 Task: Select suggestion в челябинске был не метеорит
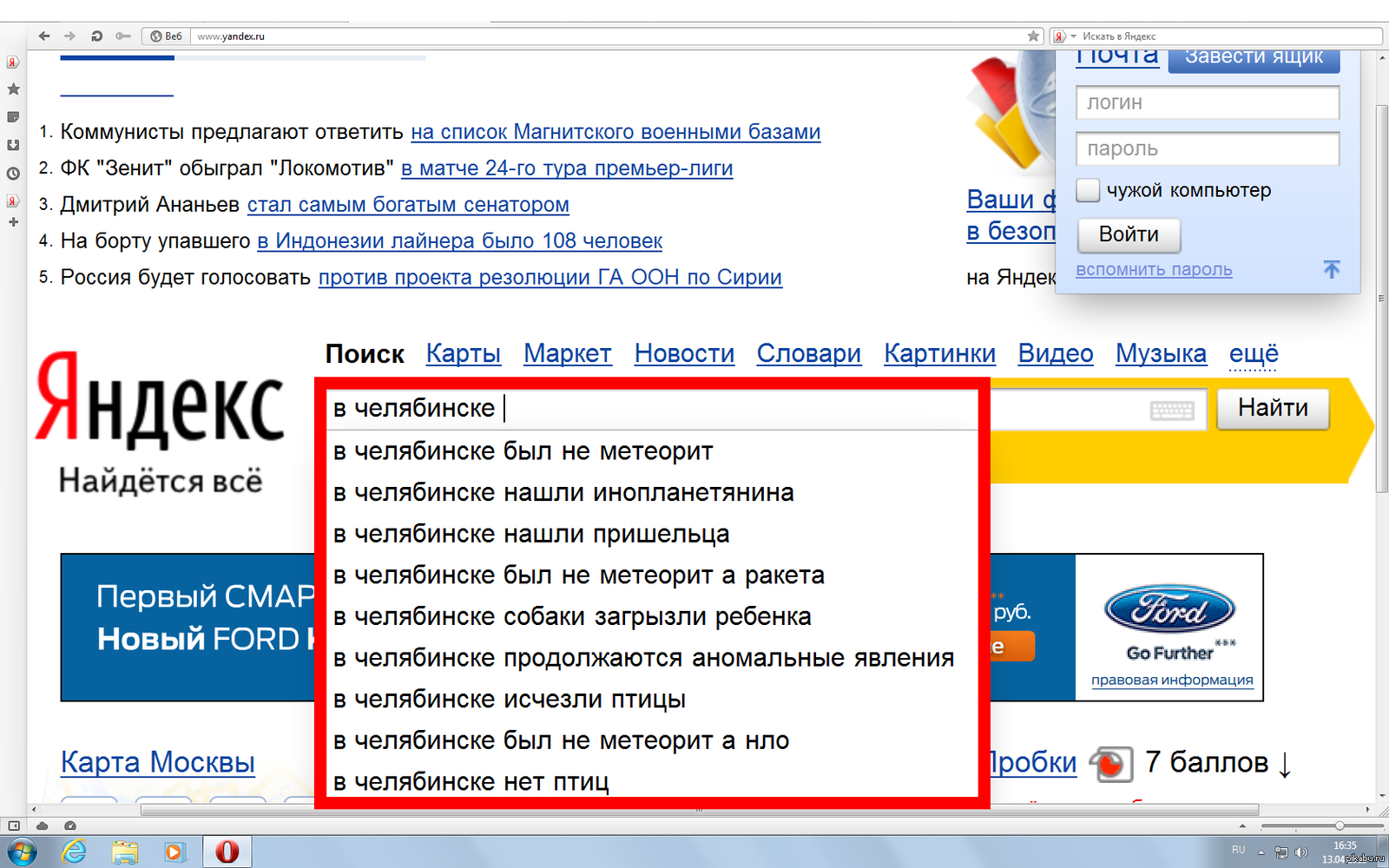point(652,451)
